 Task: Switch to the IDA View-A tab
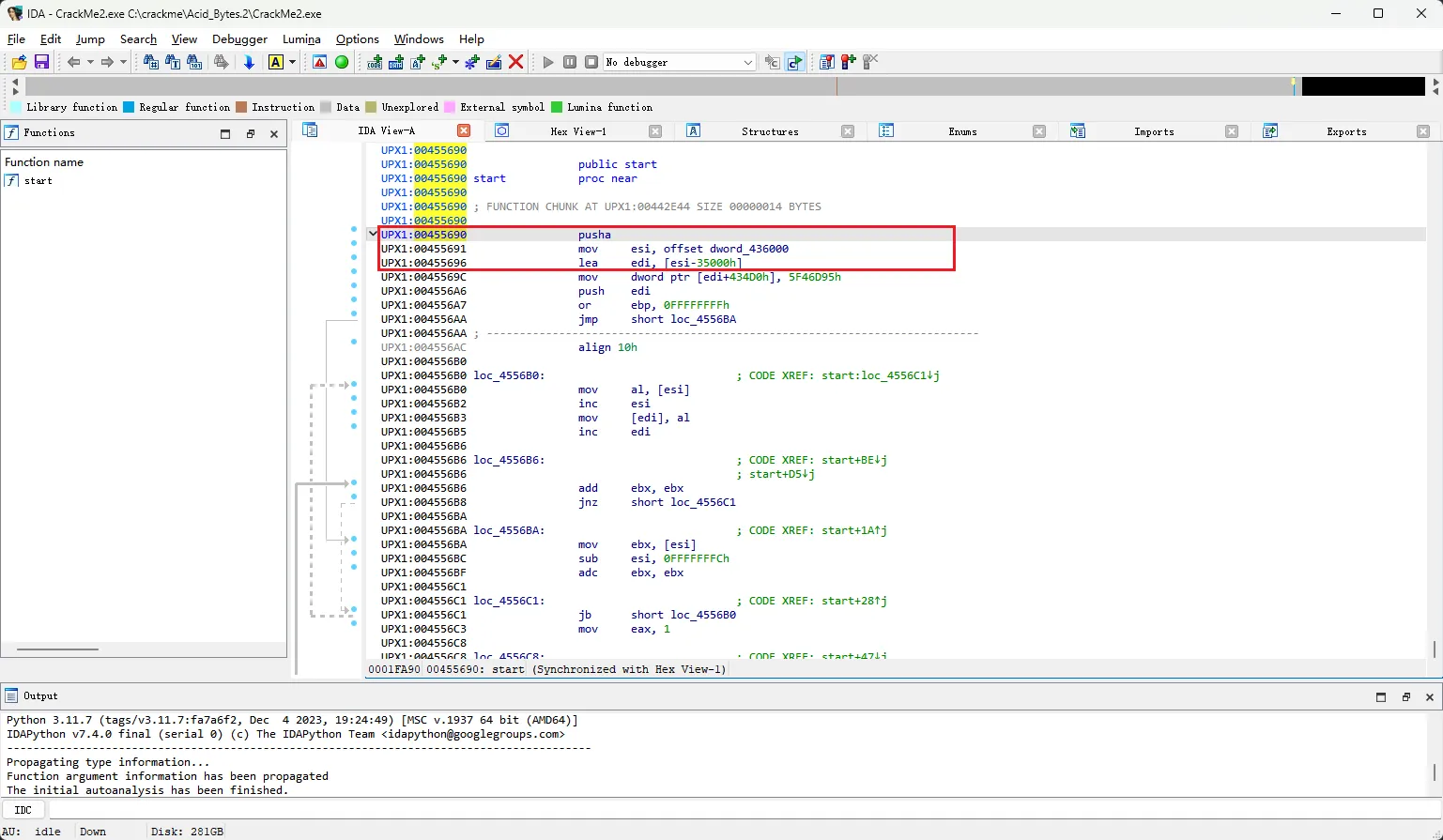tap(386, 131)
